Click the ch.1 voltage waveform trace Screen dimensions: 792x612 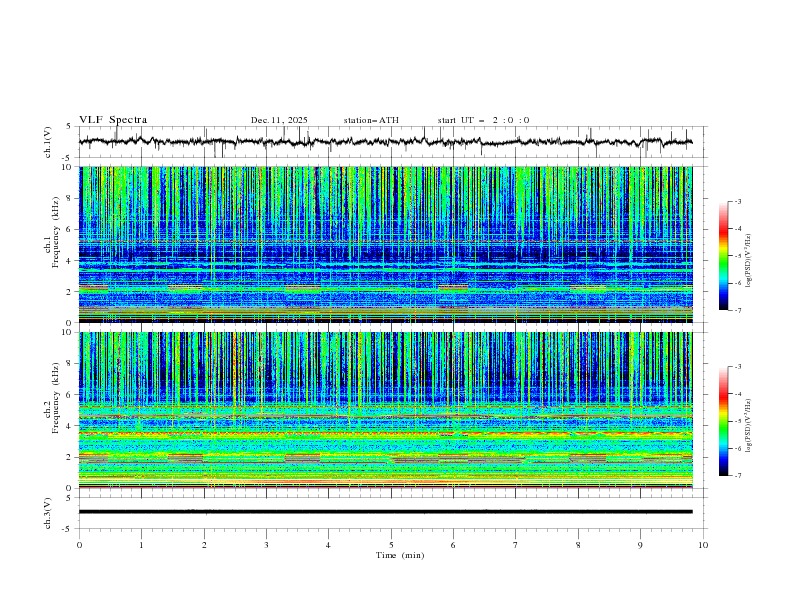(386, 142)
